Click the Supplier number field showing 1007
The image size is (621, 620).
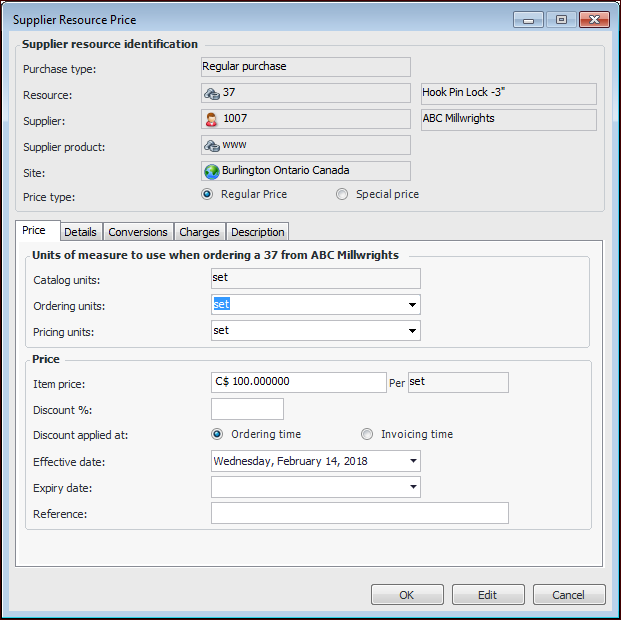pyautogui.click(x=306, y=119)
